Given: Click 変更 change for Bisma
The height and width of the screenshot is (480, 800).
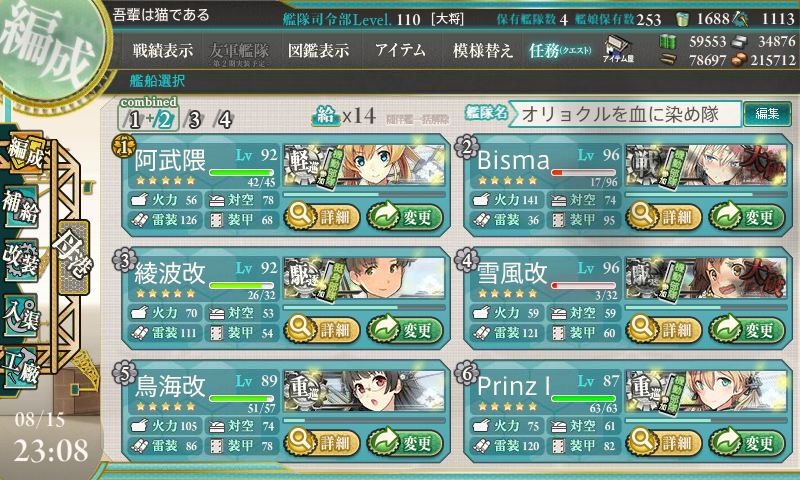Looking at the screenshot, I should click(747, 216).
